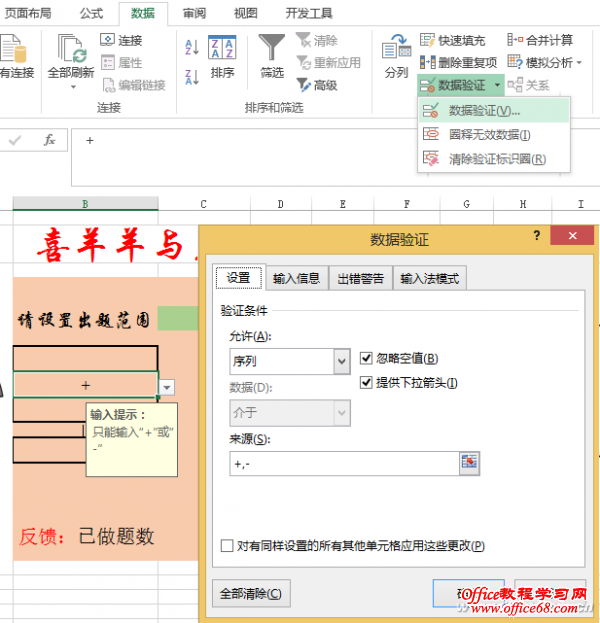Select the Settings (设置) dialog tab

tap(238, 277)
